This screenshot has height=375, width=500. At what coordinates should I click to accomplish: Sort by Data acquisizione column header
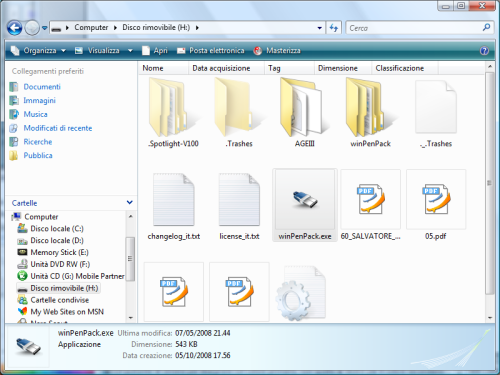point(227,68)
